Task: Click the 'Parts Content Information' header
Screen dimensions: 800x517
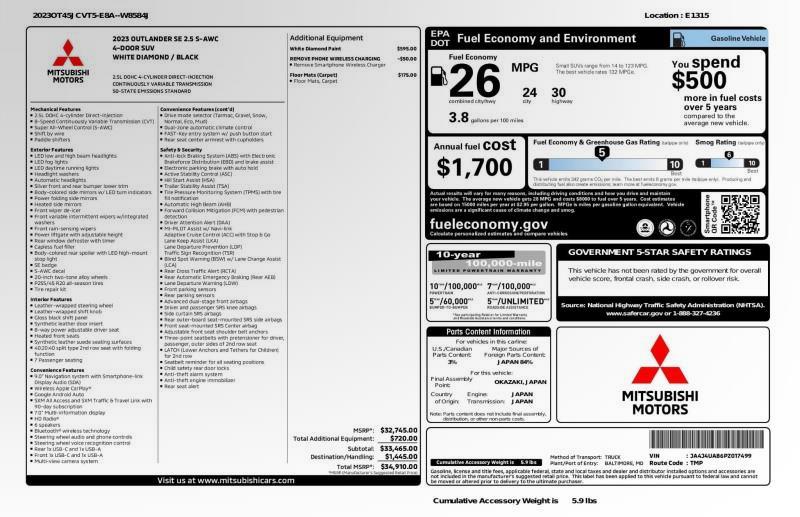Action: coord(488,332)
